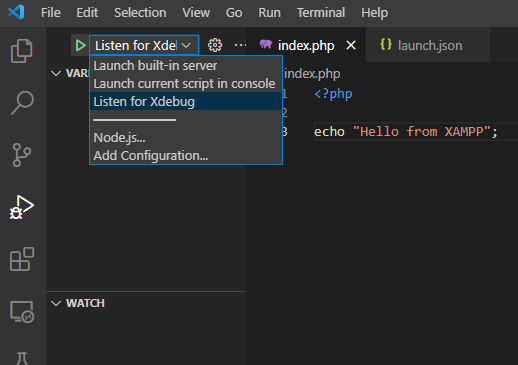The width and height of the screenshot is (518, 365).
Task: Open the Terminal menu
Action: (321, 13)
